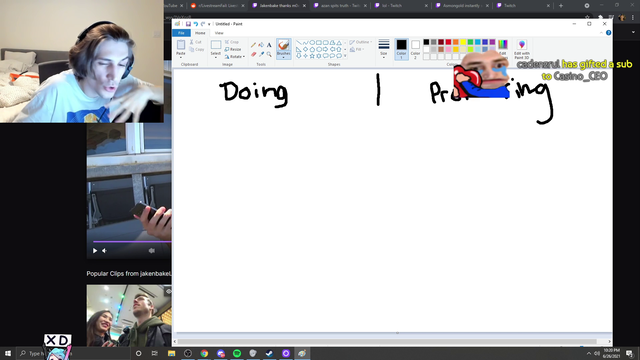The width and height of the screenshot is (640, 360).
Task: Click the Resize button
Action: pyautogui.click(x=233, y=49)
